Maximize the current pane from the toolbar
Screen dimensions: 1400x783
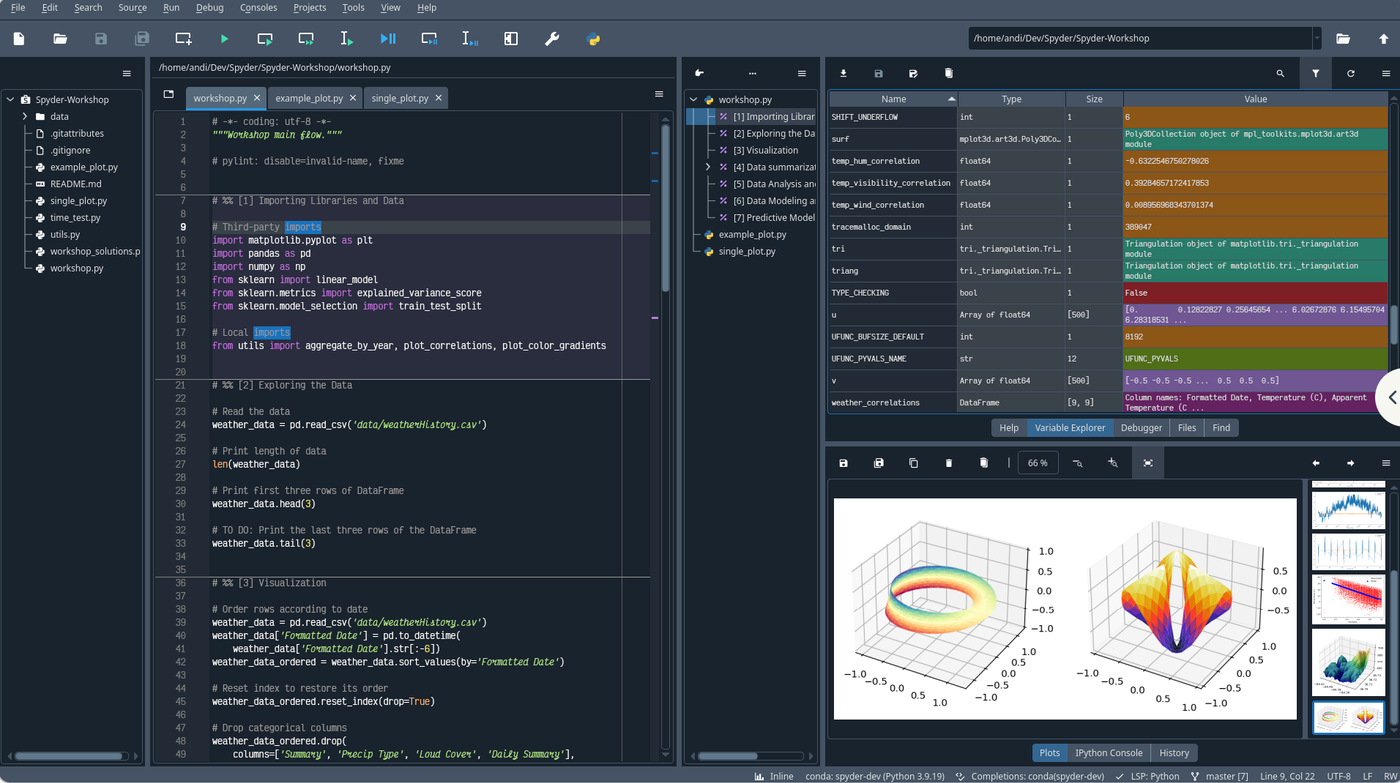click(511, 39)
